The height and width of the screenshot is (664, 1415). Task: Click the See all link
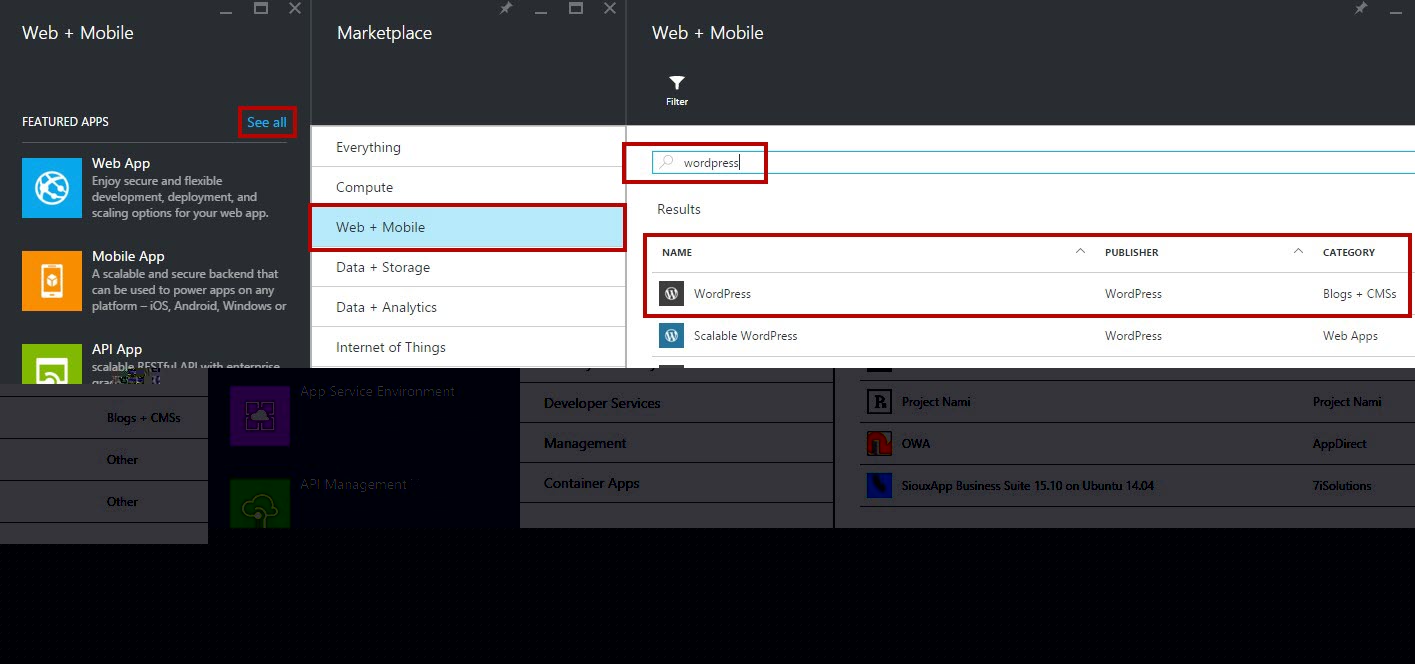267,122
